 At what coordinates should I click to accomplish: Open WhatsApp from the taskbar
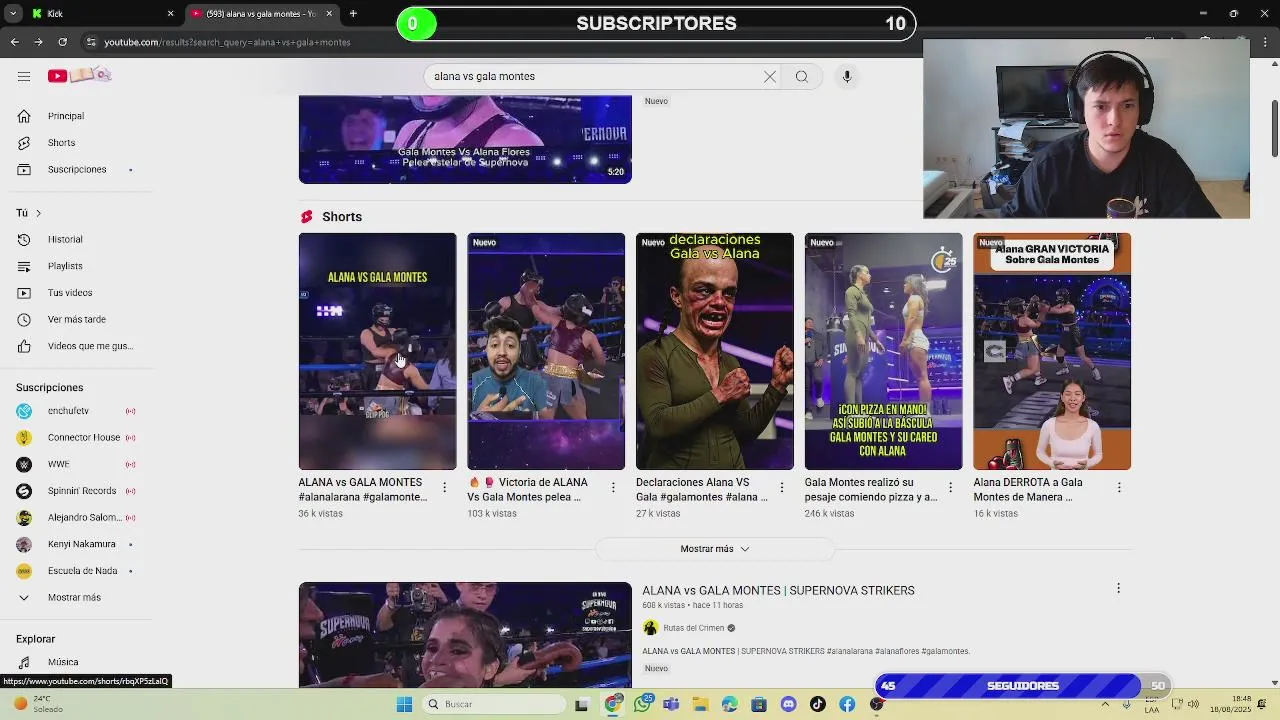642,704
